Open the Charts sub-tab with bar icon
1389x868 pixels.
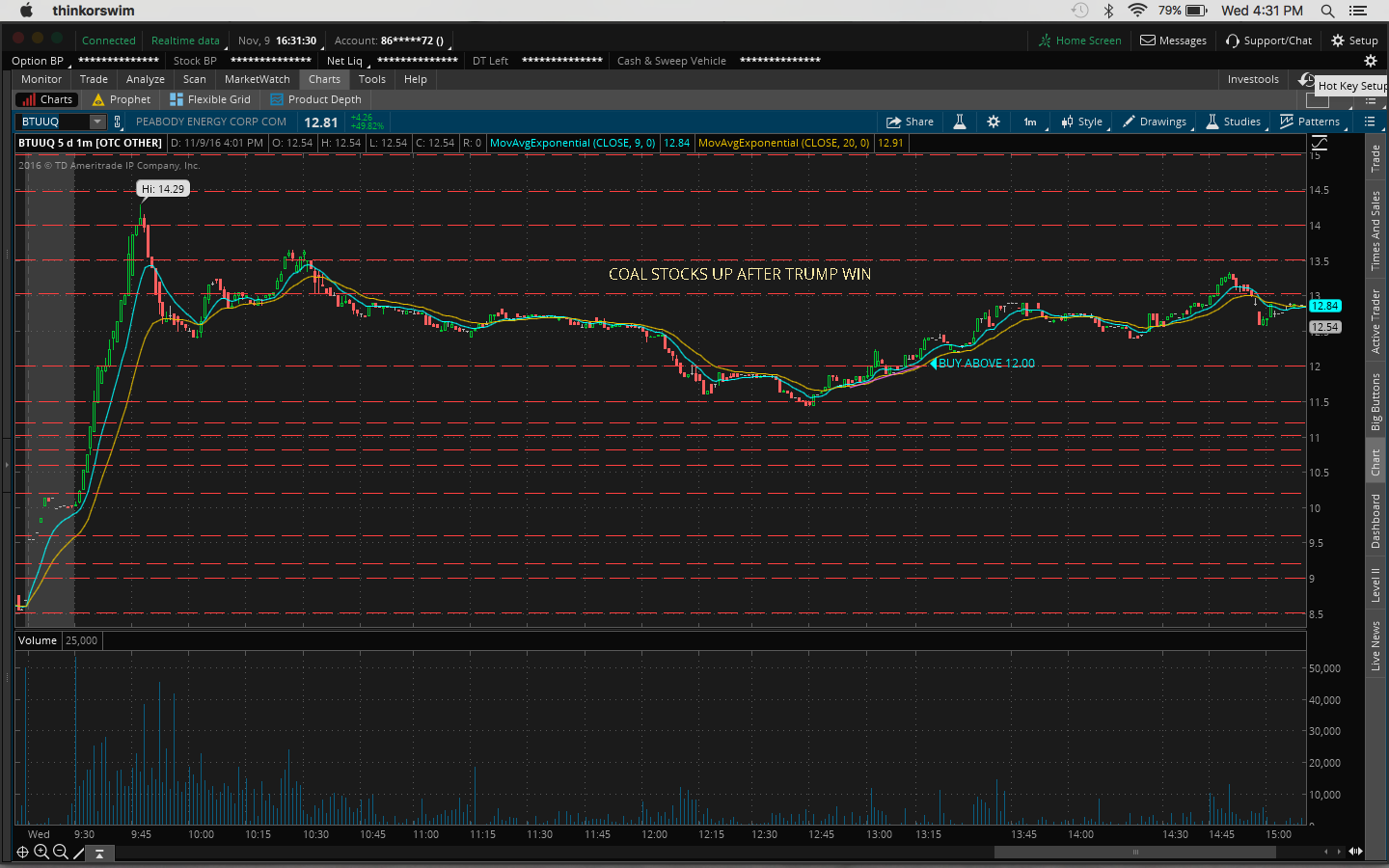pyautogui.click(x=45, y=99)
